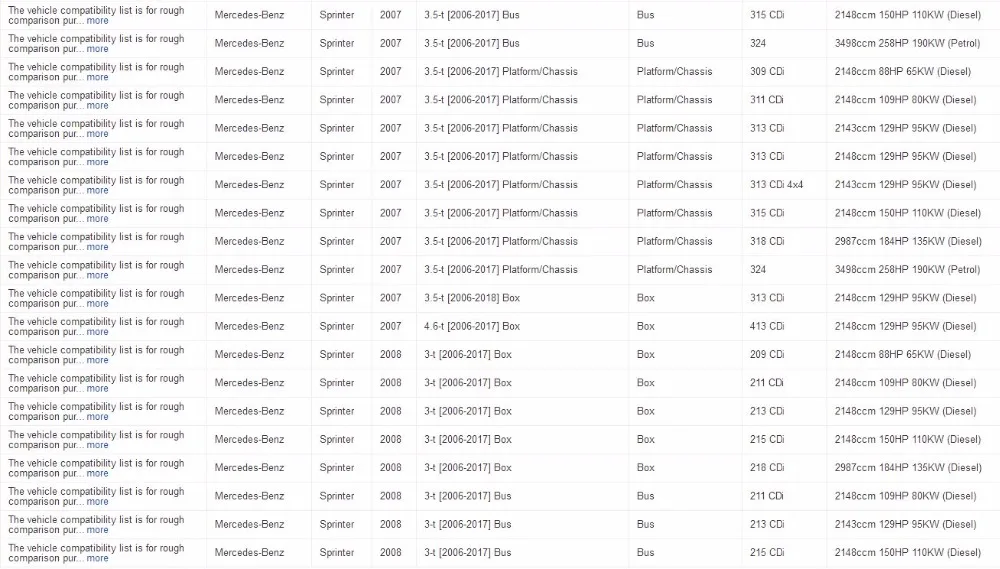Click '2148ccm 88HP 65KW (Diesel)' in 209 CDi row
This screenshot has width=1000, height=569.
coord(902,354)
